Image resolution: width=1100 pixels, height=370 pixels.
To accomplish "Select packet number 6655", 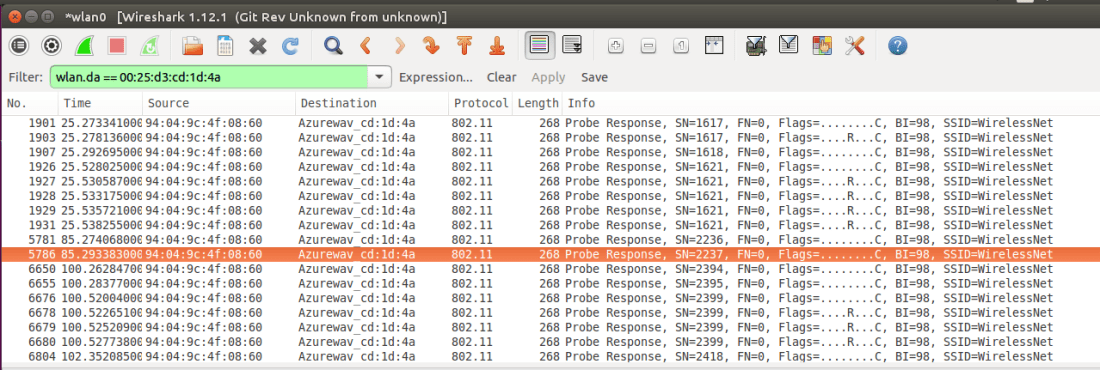I will (550, 283).
